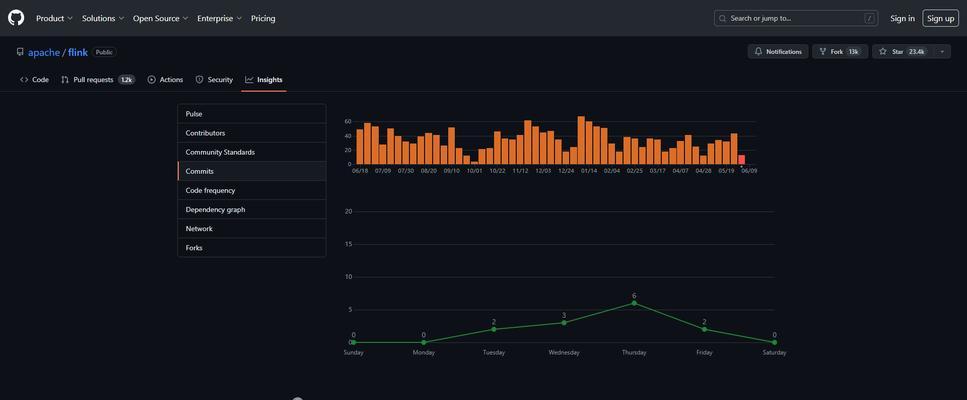
Task: Click Sign in link
Action: tap(902, 18)
